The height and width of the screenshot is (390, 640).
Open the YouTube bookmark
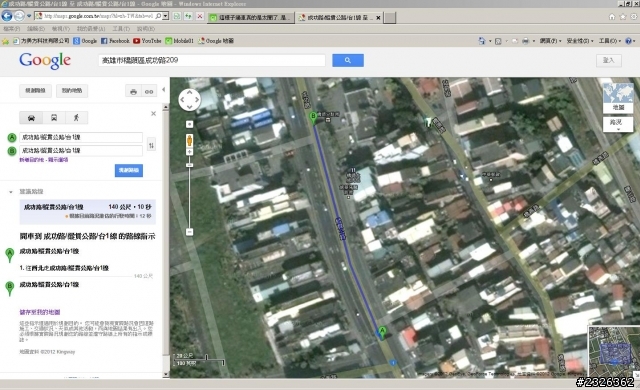[x=147, y=41]
